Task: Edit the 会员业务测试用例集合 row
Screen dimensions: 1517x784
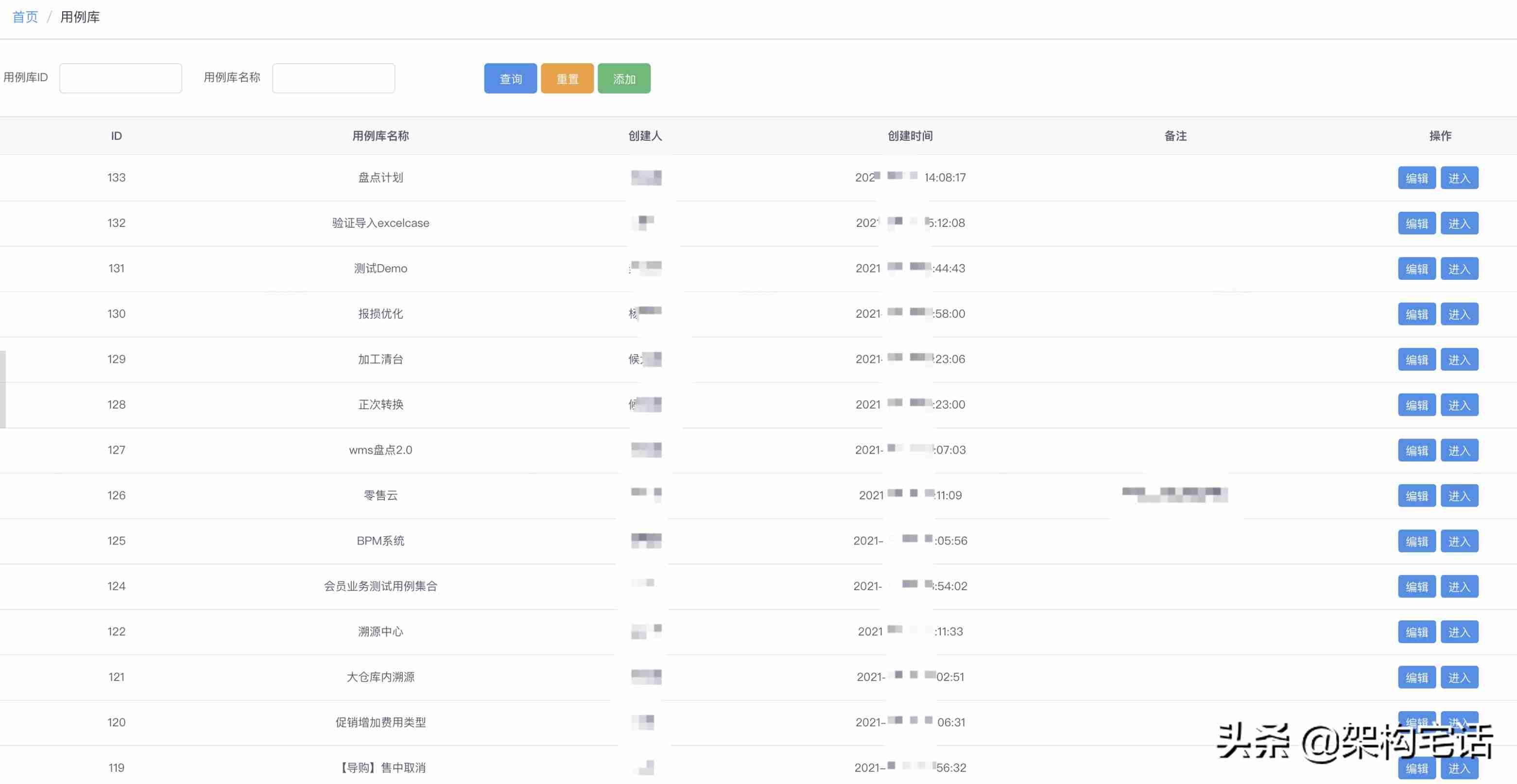Action: pyautogui.click(x=1417, y=586)
